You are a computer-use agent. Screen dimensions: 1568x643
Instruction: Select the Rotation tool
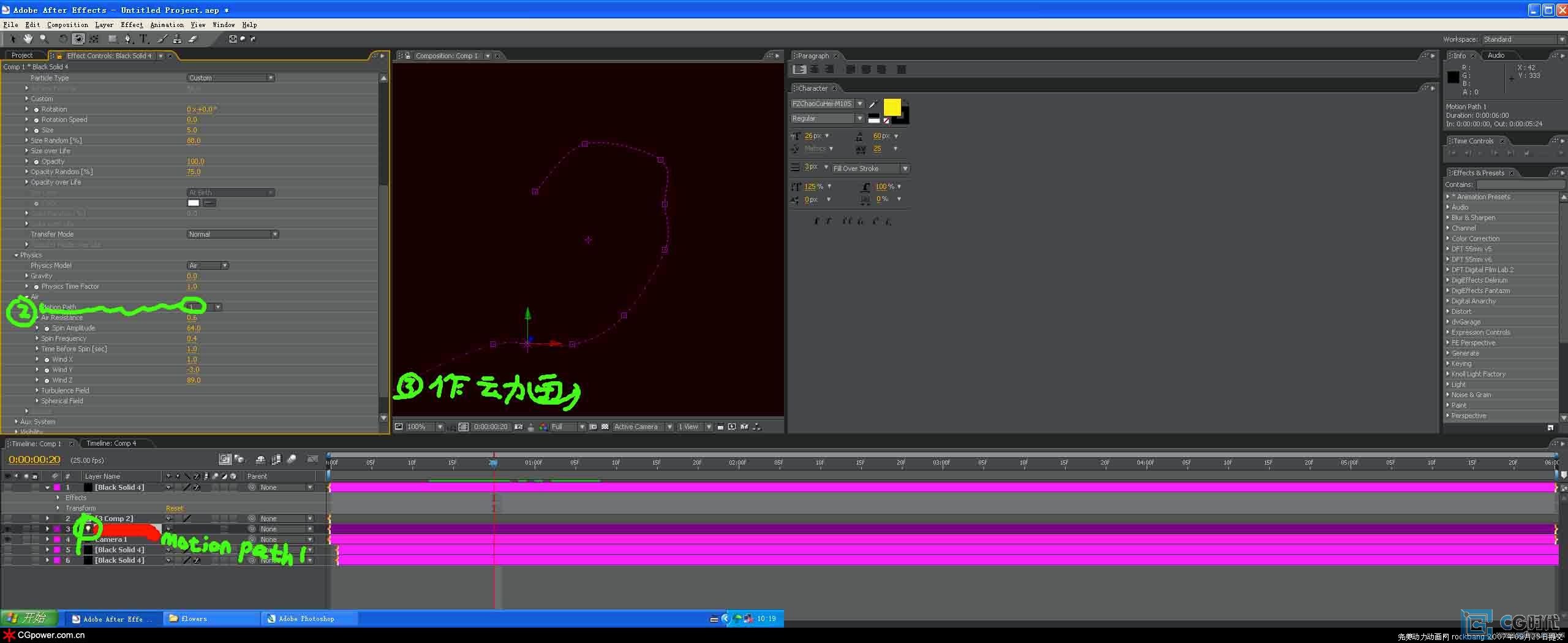[62, 39]
